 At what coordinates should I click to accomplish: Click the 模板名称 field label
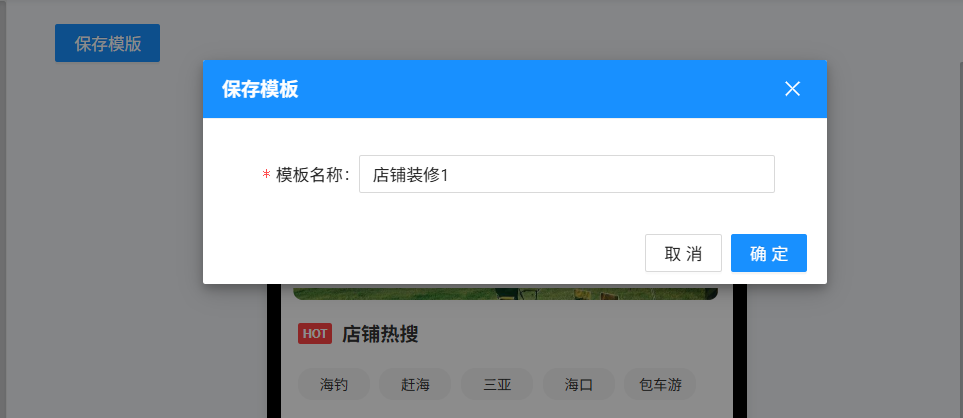tap(313, 175)
